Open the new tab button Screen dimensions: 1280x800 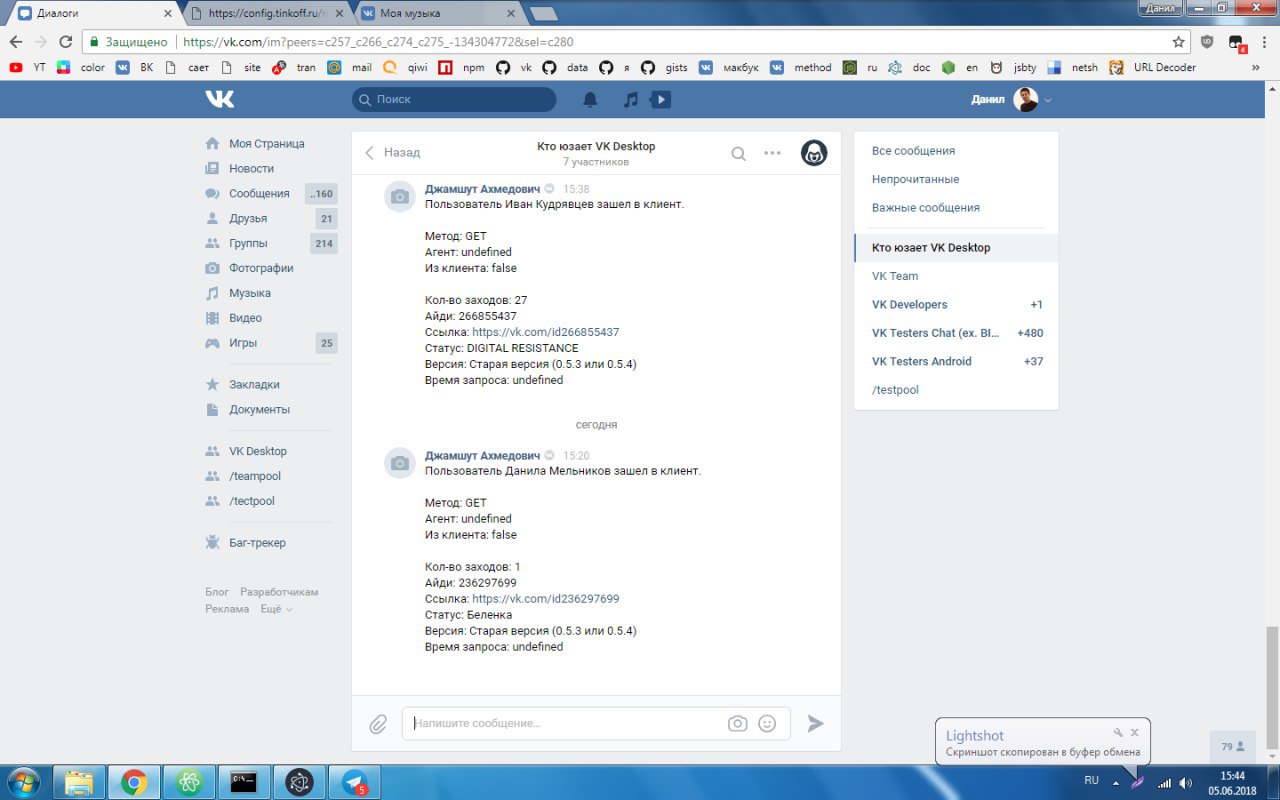[543, 14]
